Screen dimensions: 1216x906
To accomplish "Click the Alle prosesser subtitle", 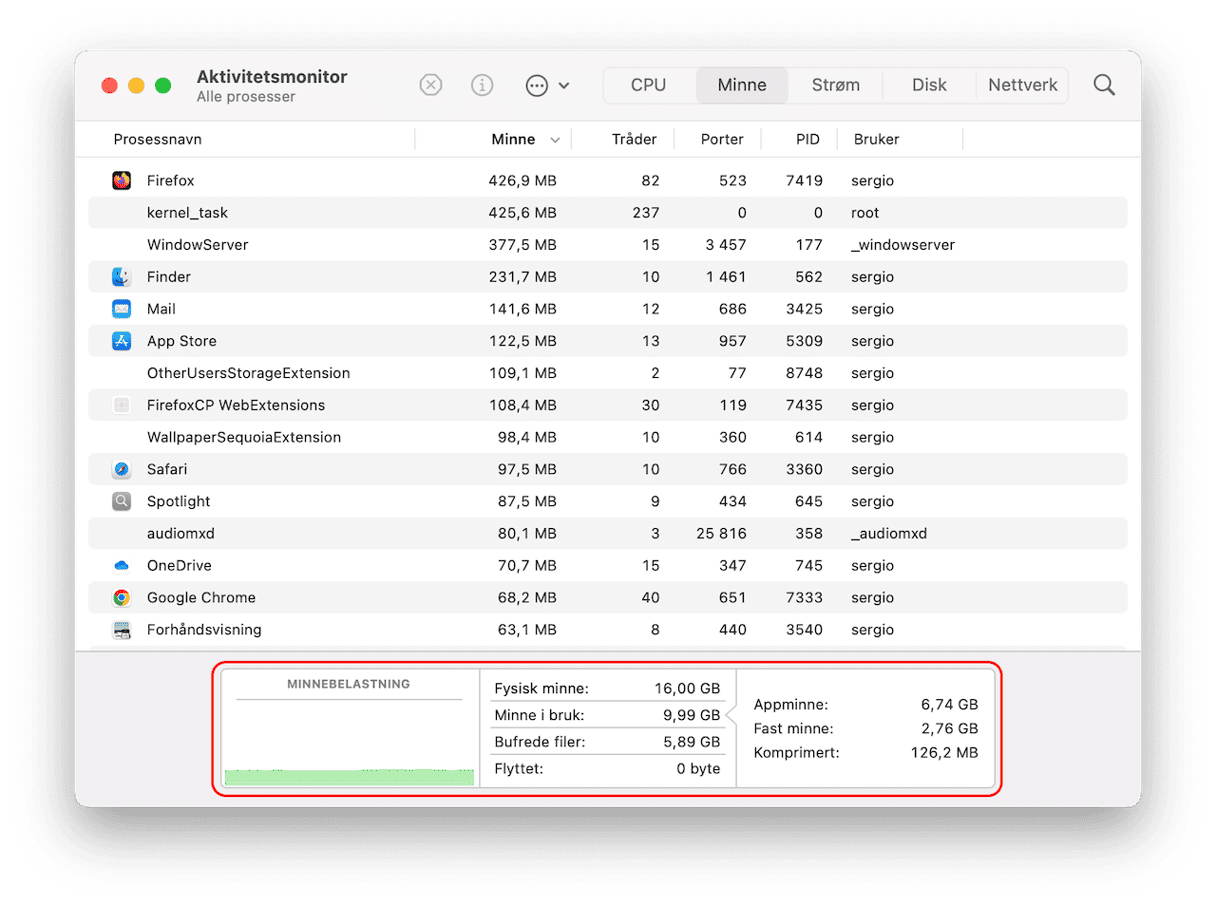I will pos(246,97).
